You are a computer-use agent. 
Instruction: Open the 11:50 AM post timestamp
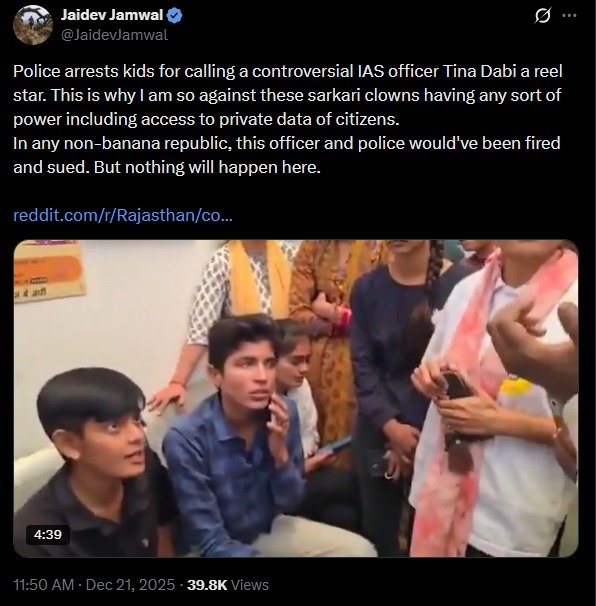tap(43, 585)
